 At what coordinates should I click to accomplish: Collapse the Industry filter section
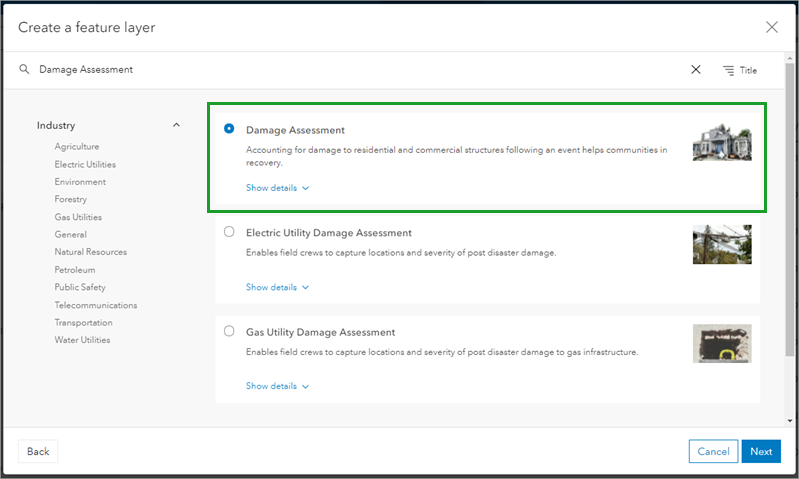point(176,125)
